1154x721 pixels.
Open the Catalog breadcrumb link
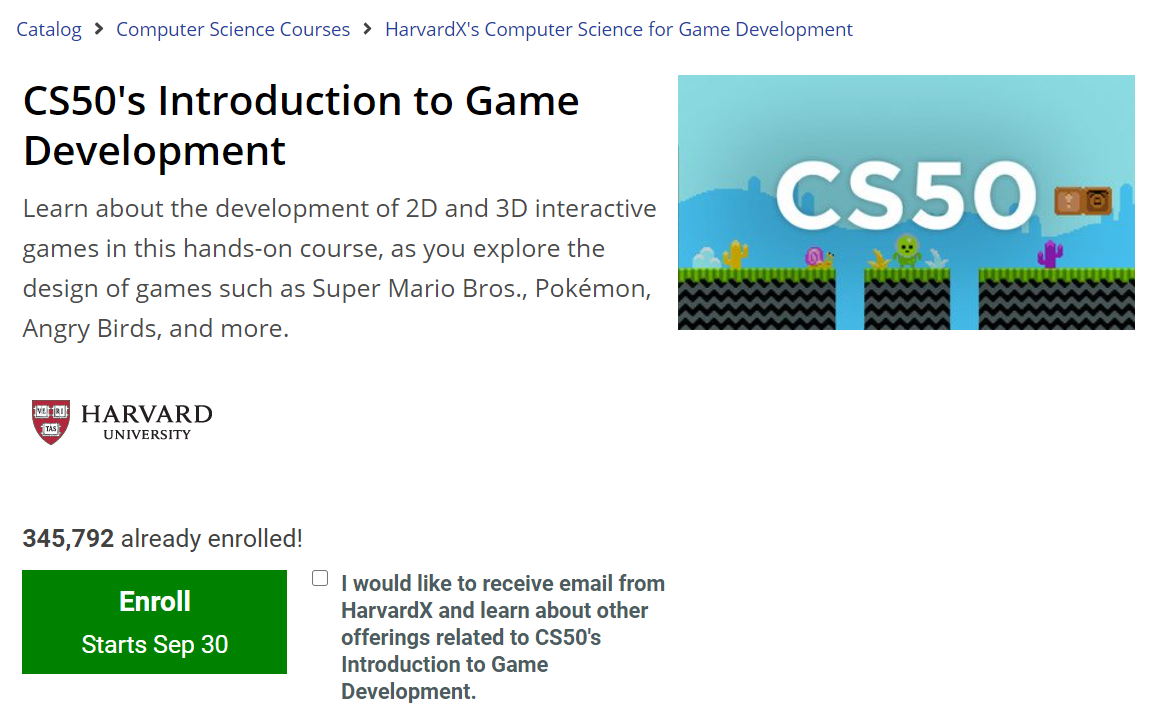pyautogui.click(x=49, y=29)
